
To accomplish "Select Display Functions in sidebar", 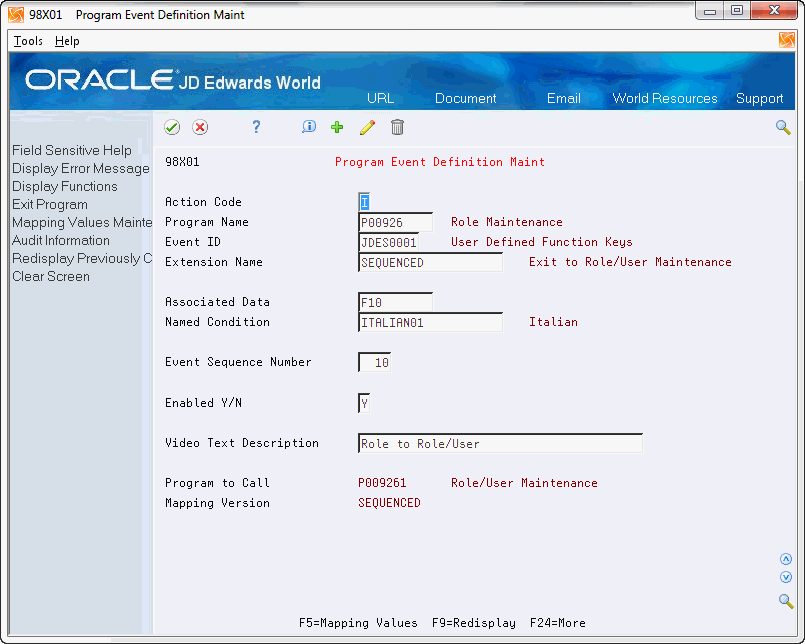I will coord(65,186).
